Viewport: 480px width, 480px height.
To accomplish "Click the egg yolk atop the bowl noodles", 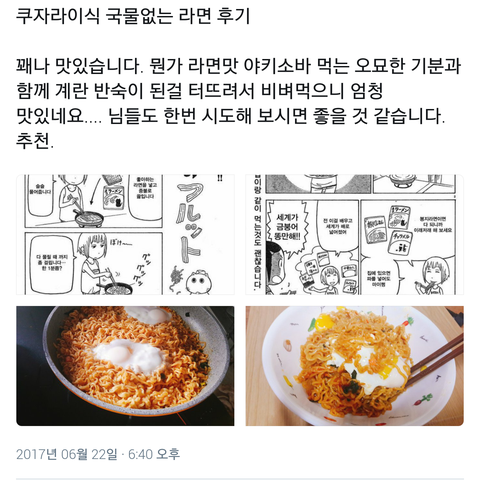I will [x=324, y=322].
